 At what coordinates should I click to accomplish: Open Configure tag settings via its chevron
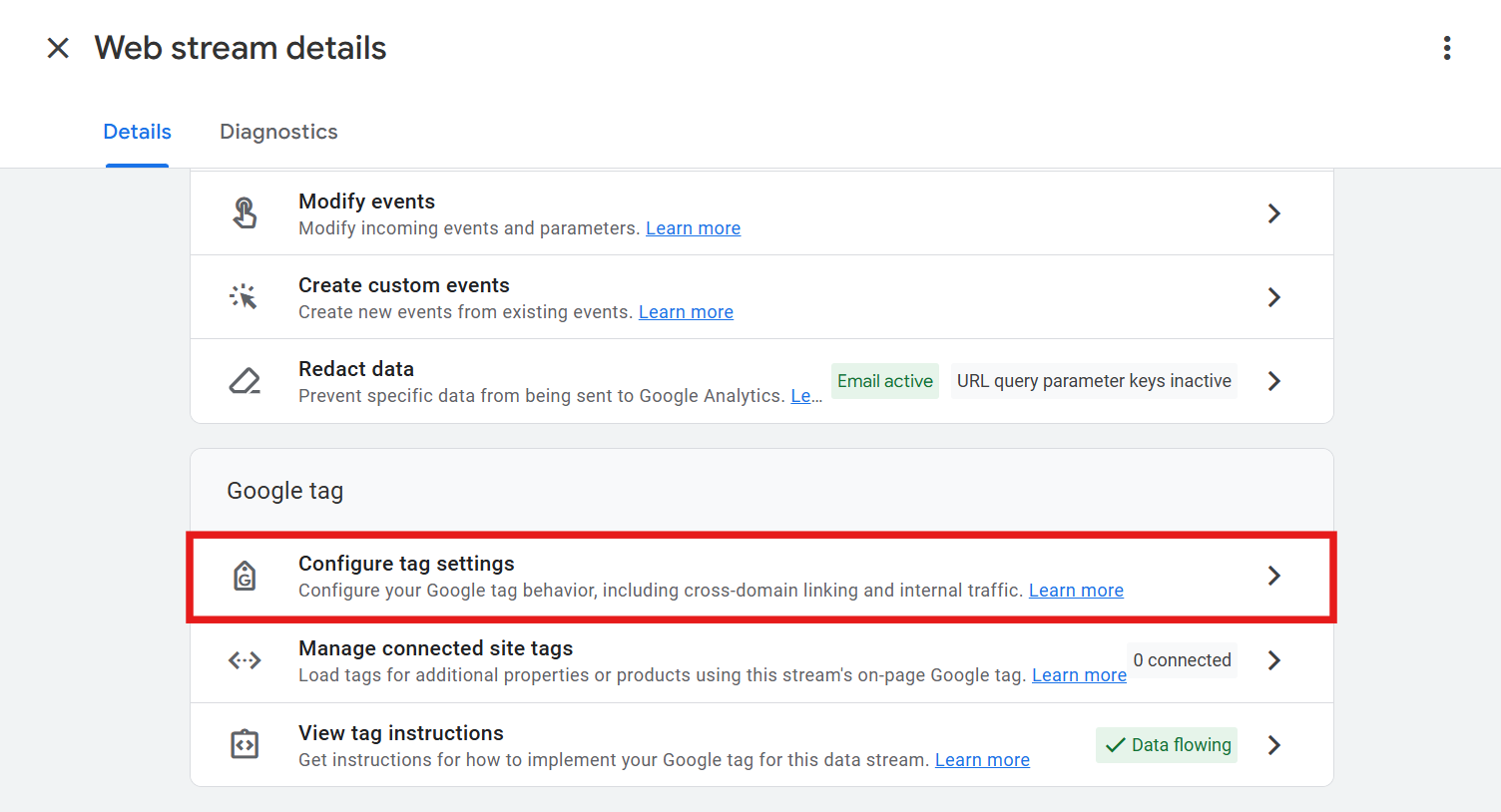point(1273,576)
